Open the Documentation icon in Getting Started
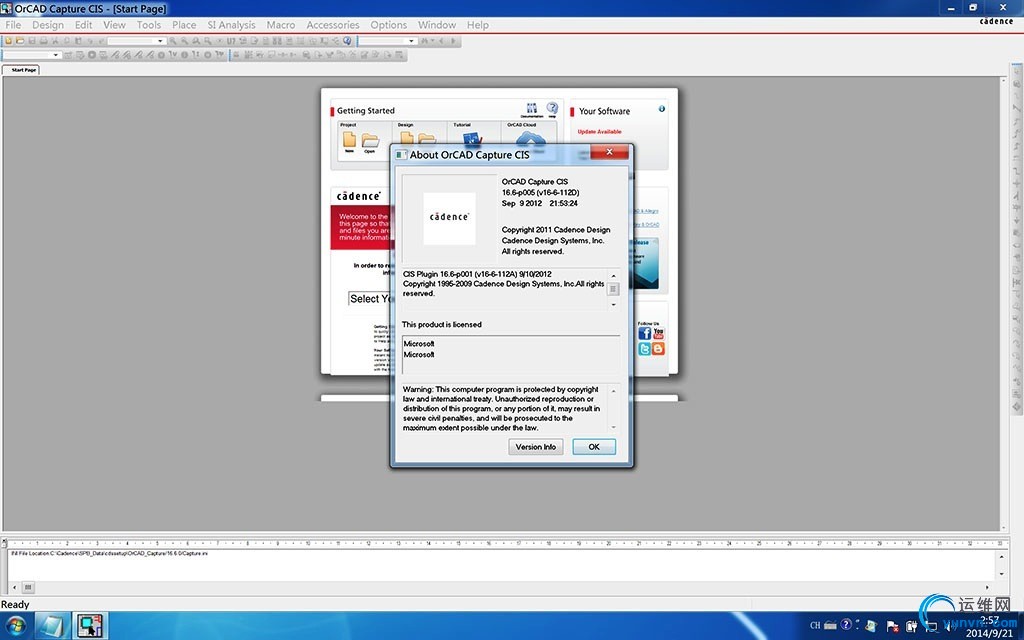 (532, 109)
